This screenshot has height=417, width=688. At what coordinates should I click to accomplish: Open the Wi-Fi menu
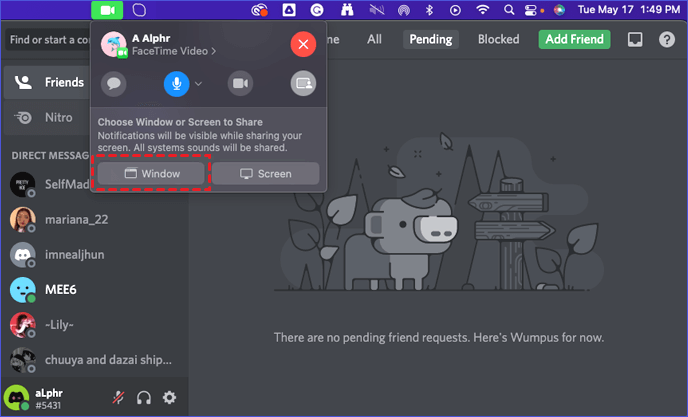483,10
